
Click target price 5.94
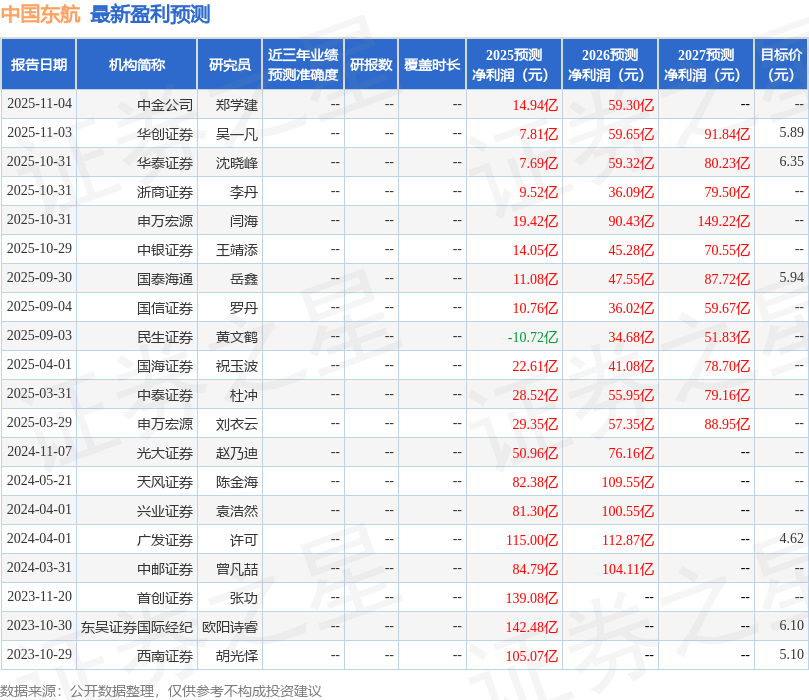(791, 278)
